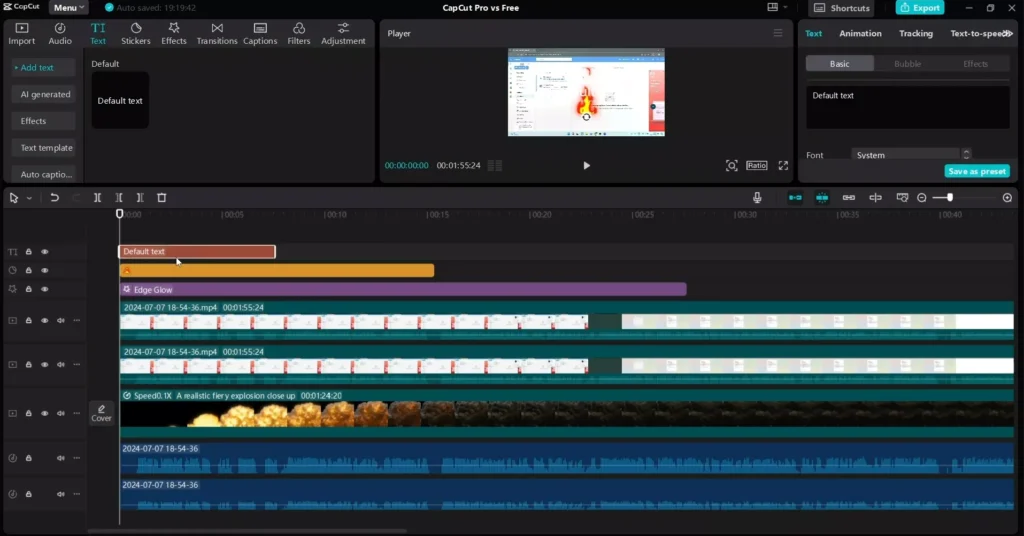Click the Default text preset thumbnail

click(x=120, y=100)
